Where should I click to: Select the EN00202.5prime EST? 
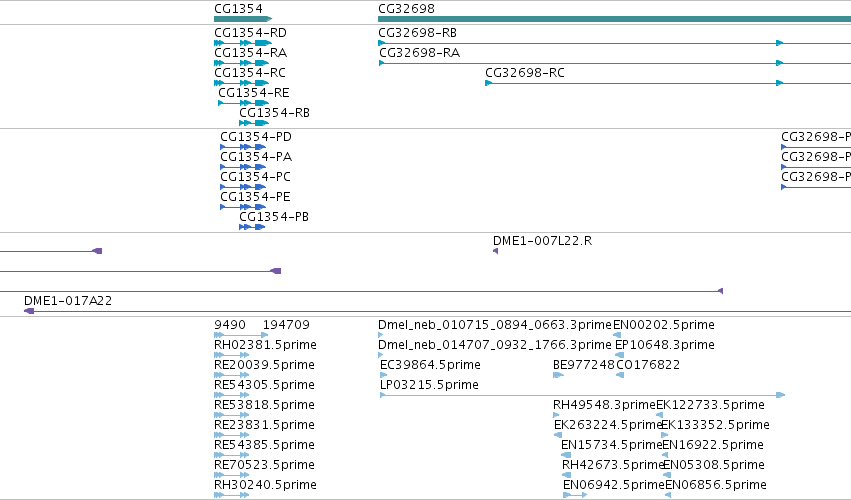click(664, 325)
